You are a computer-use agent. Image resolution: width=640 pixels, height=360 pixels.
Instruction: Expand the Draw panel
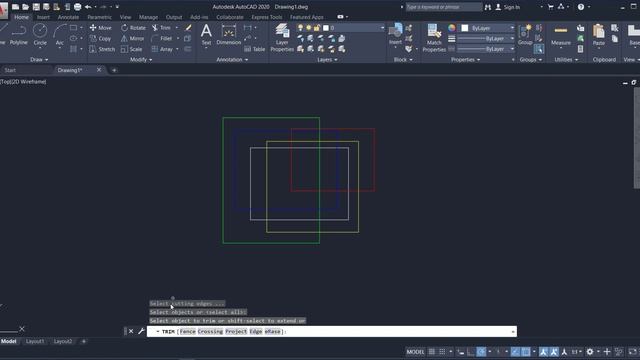[x=39, y=60]
